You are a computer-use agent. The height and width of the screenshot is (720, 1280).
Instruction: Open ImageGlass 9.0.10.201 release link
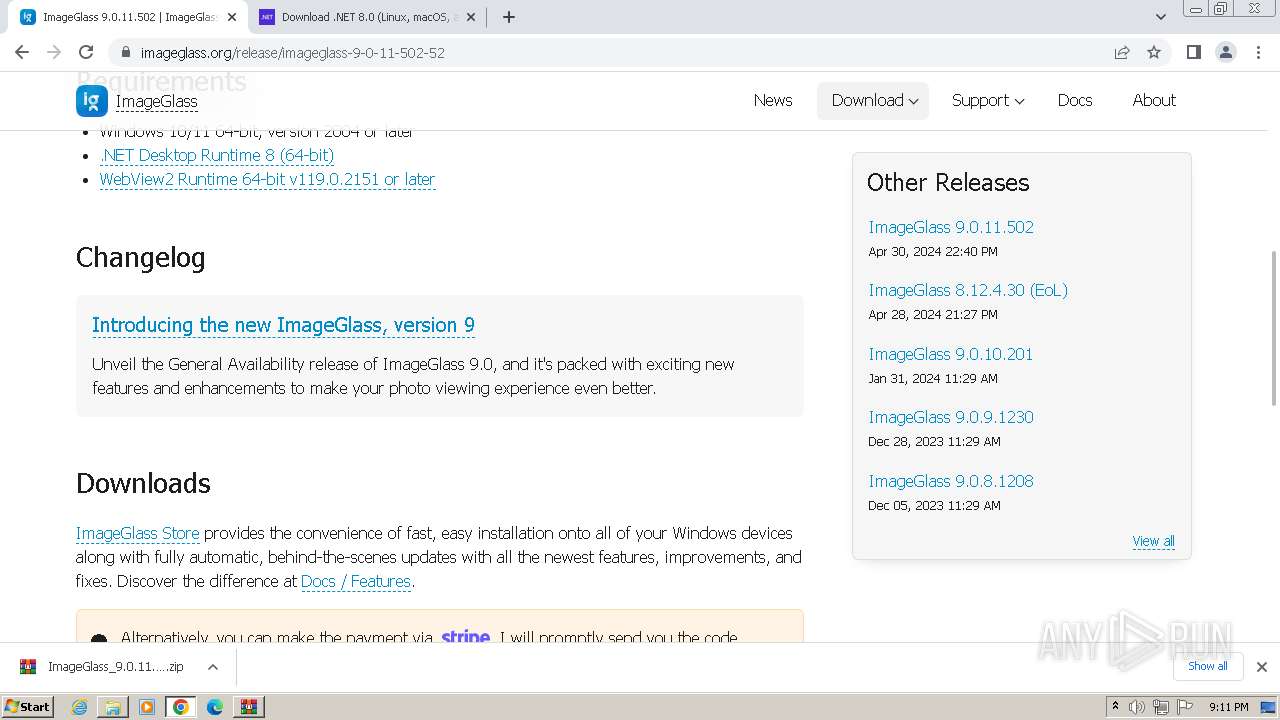click(951, 354)
